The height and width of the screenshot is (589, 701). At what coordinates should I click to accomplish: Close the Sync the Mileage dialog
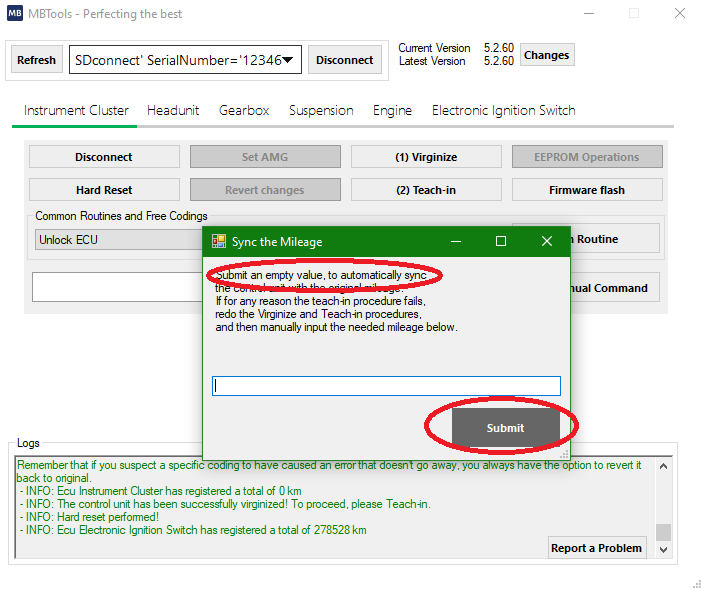click(x=546, y=241)
